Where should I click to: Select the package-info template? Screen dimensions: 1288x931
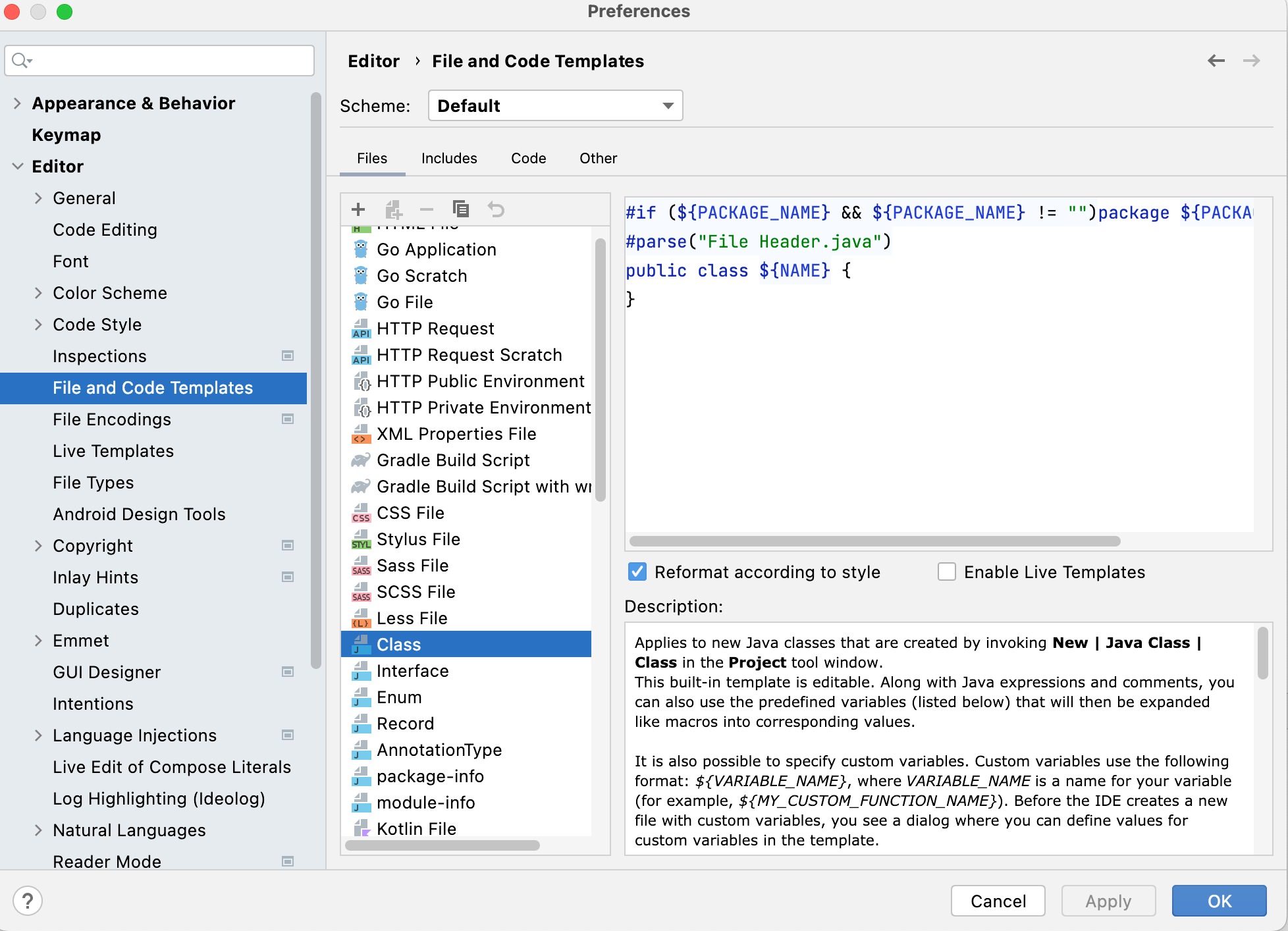[466, 776]
